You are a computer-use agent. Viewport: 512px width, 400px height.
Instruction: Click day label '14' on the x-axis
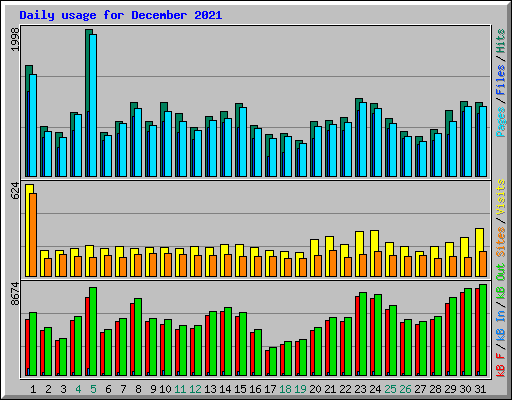pos(225,389)
